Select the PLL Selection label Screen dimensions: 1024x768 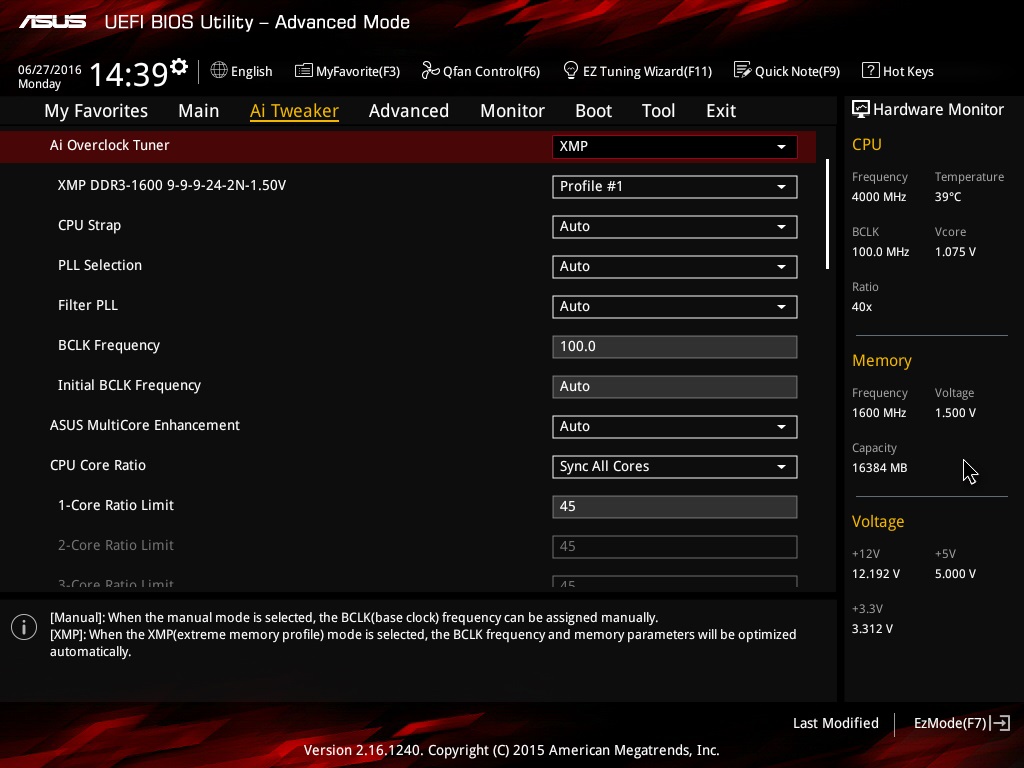click(x=100, y=265)
